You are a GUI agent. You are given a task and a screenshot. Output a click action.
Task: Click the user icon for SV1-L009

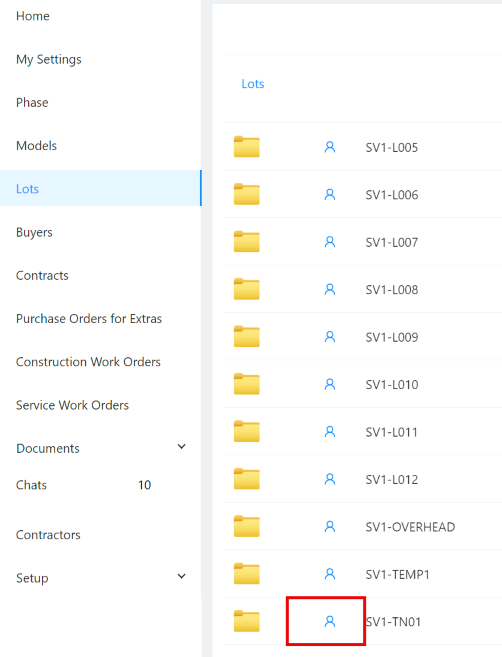330,336
